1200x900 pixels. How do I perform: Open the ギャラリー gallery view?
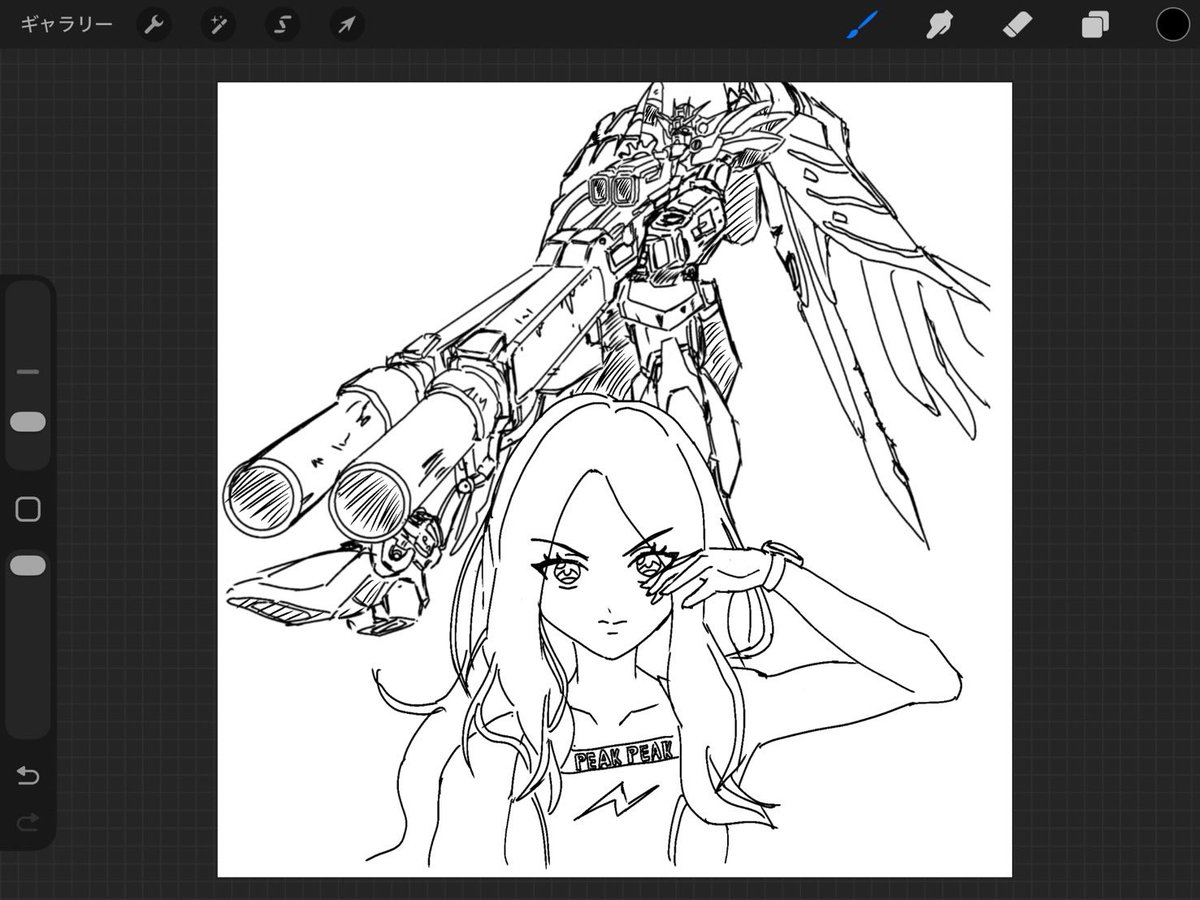(66, 24)
